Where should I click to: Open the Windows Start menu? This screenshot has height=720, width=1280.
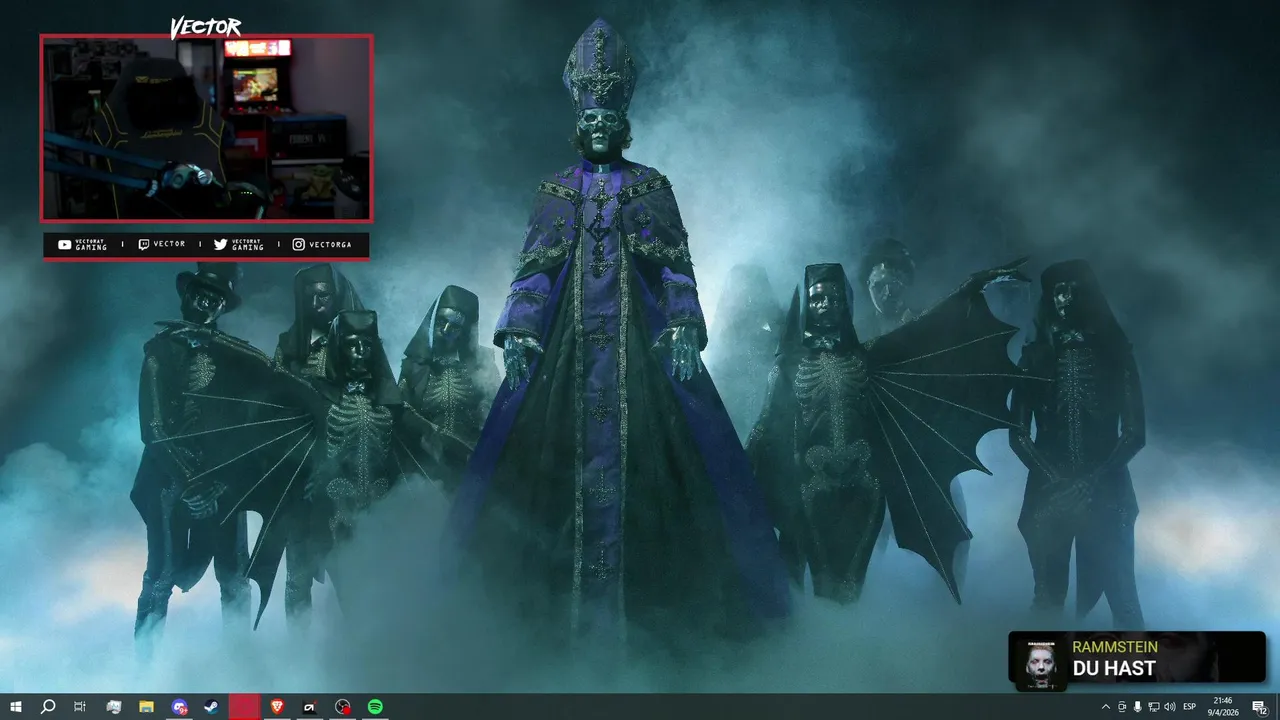click(16, 707)
